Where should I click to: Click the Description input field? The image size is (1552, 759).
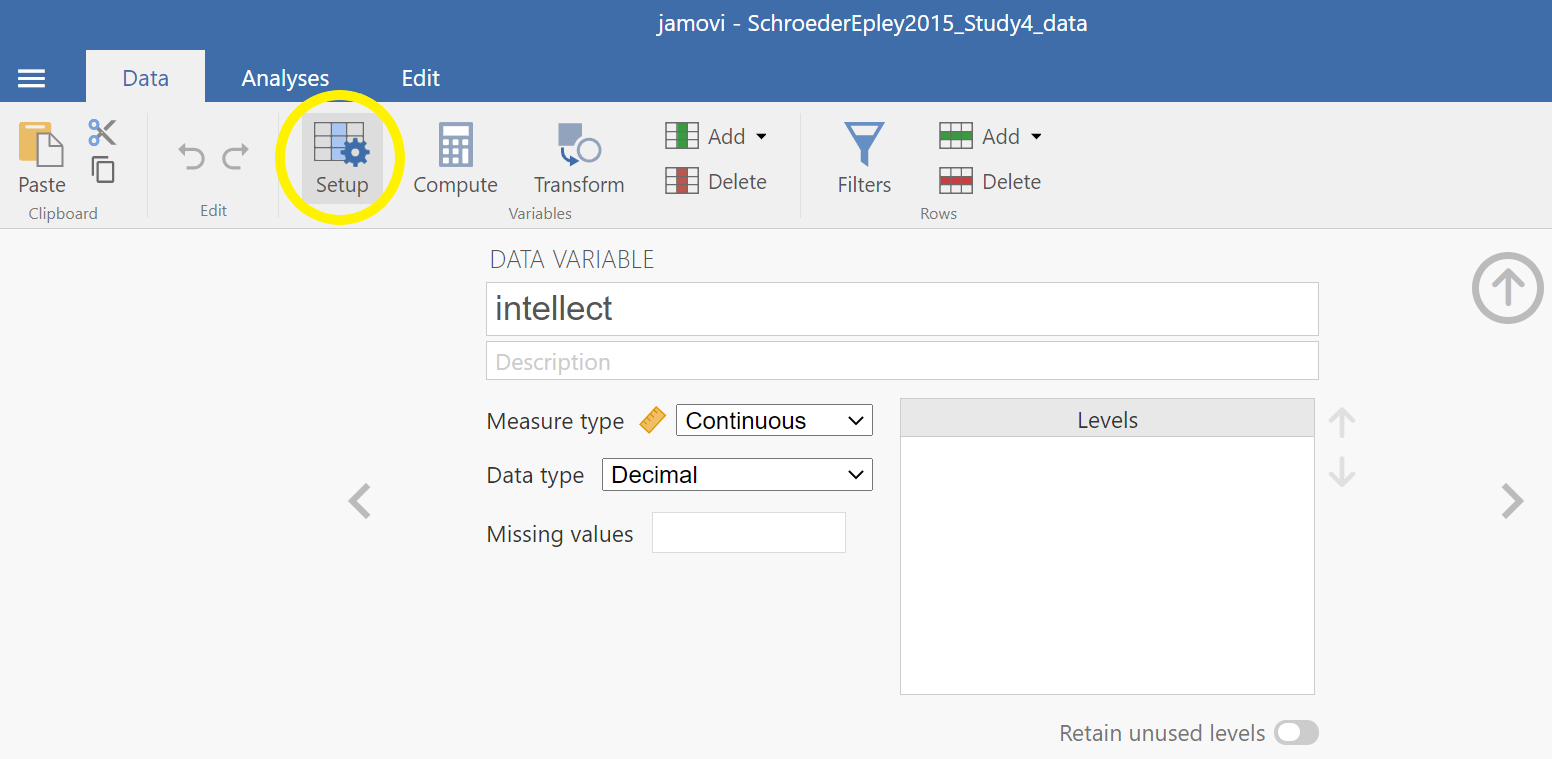coord(901,361)
